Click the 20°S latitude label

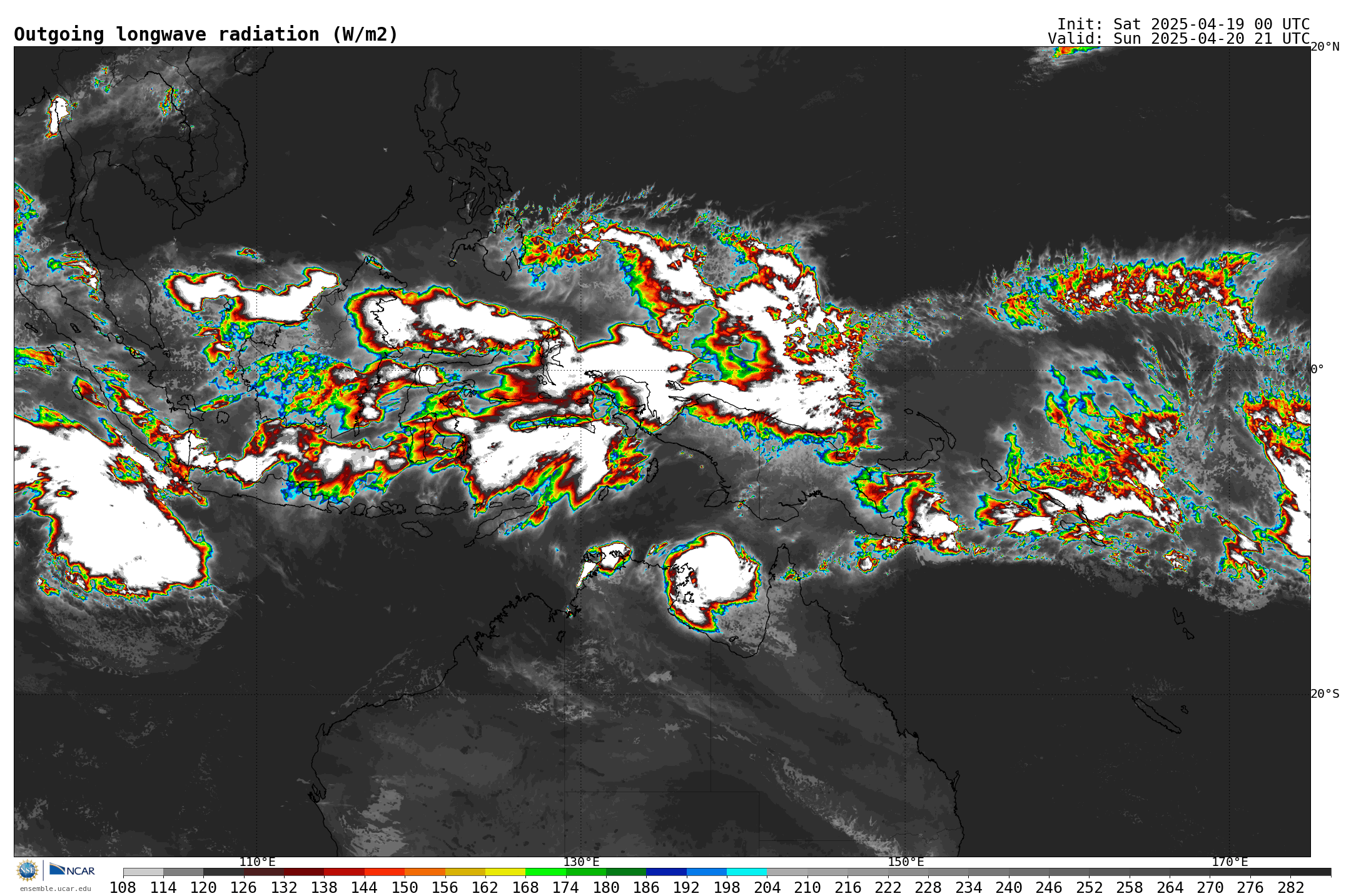(x=1325, y=694)
